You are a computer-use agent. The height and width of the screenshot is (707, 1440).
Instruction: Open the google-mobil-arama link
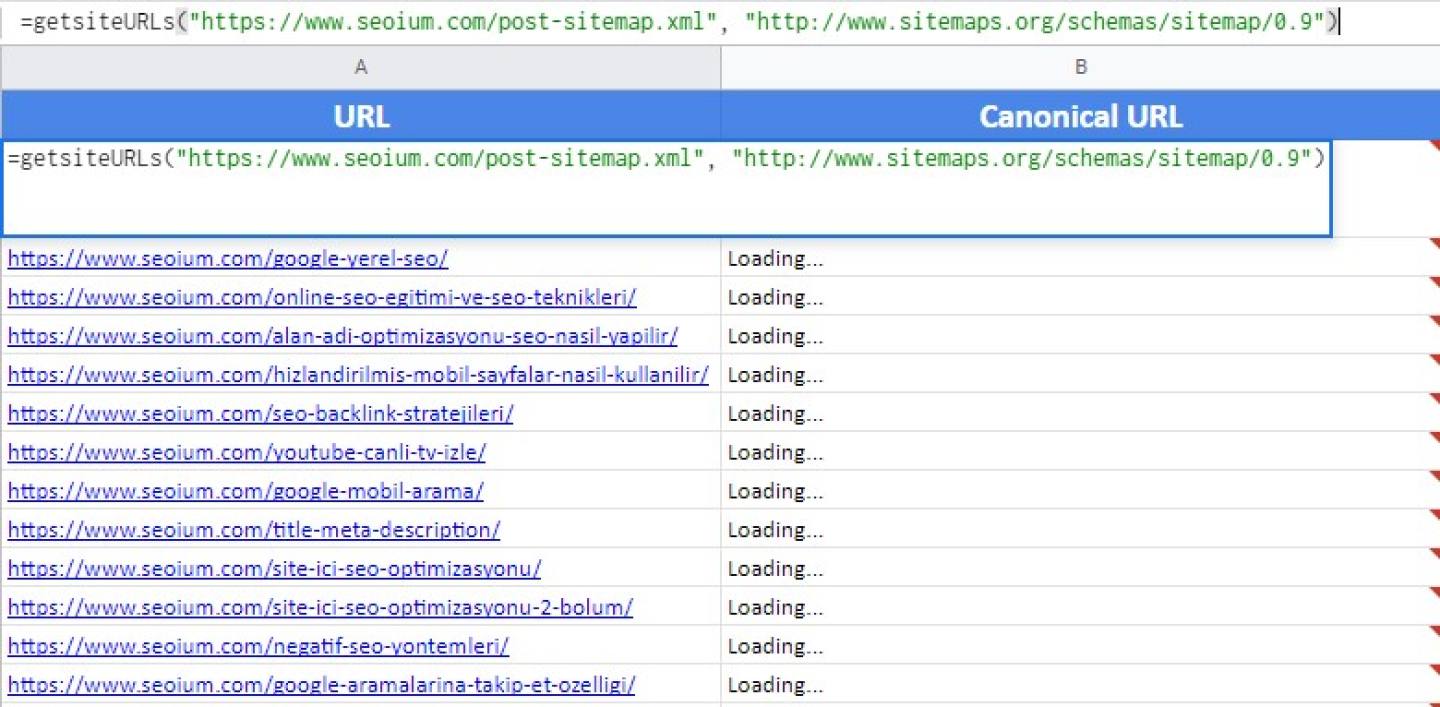click(x=246, y=491)
